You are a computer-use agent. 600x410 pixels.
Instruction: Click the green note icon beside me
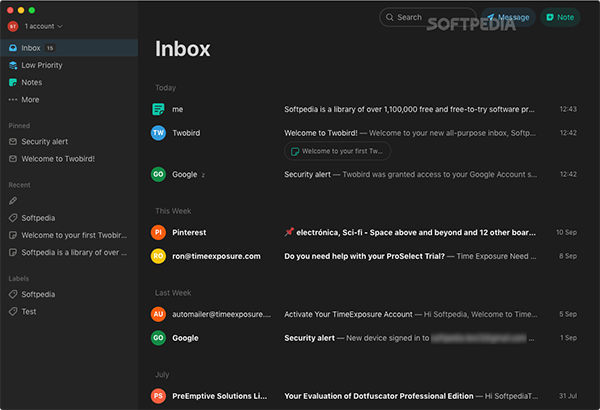[158, 109]
